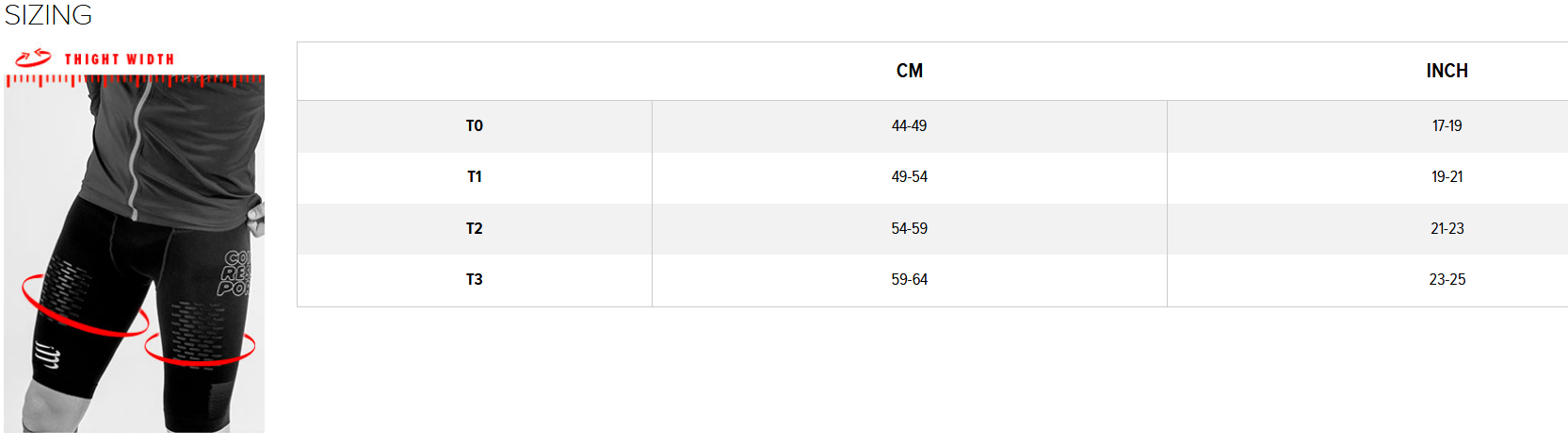Image resolution: width=1568 pixels, height=445 pixels.
Task: Select the T3 size row label
Action: click(475, 280)
